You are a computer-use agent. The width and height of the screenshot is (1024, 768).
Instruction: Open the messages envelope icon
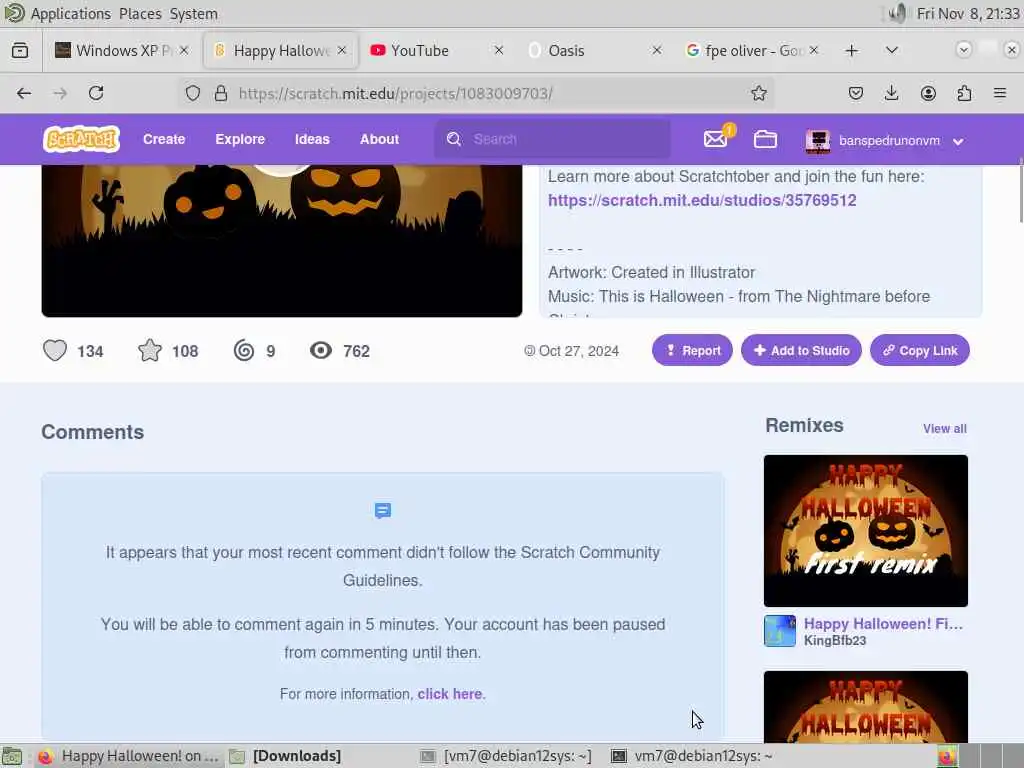(715, 139)
